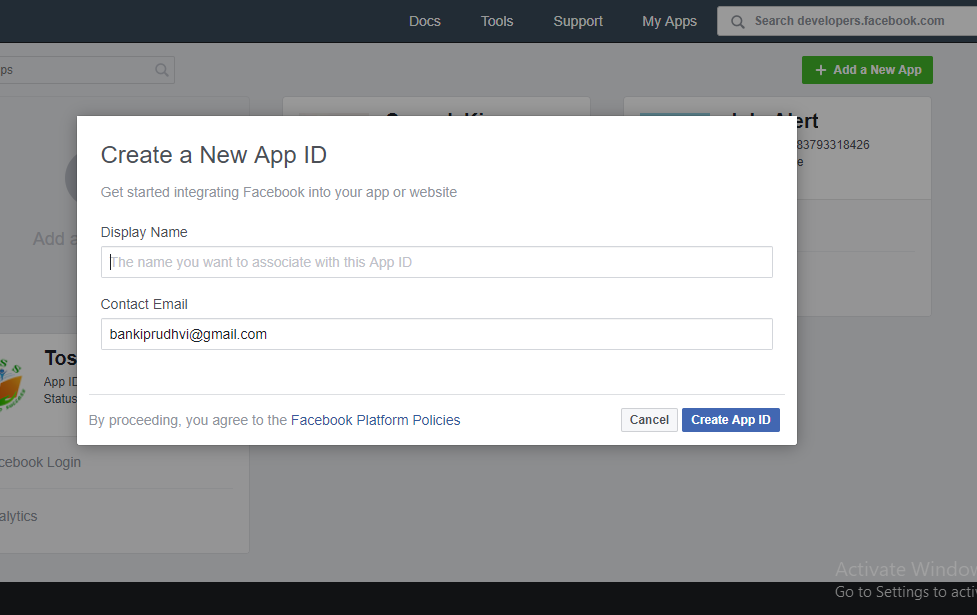
Task: Select the Analytics item in the background panel
Action: [x=19, y=516]
